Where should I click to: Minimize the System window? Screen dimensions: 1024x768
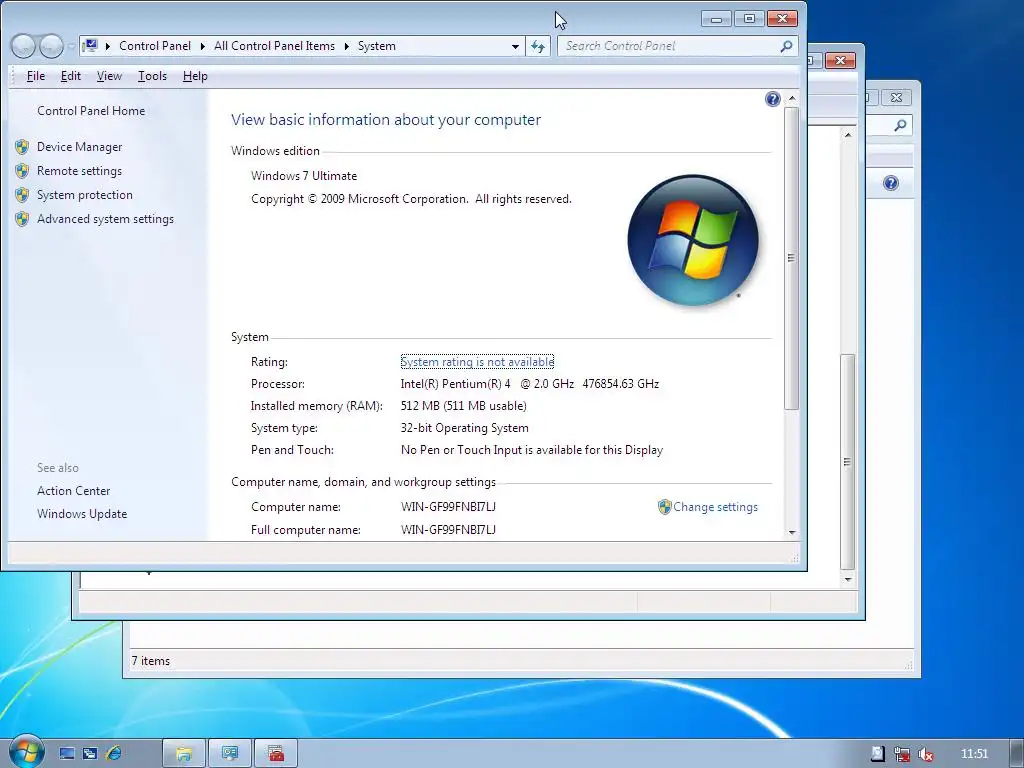point(716,19)
